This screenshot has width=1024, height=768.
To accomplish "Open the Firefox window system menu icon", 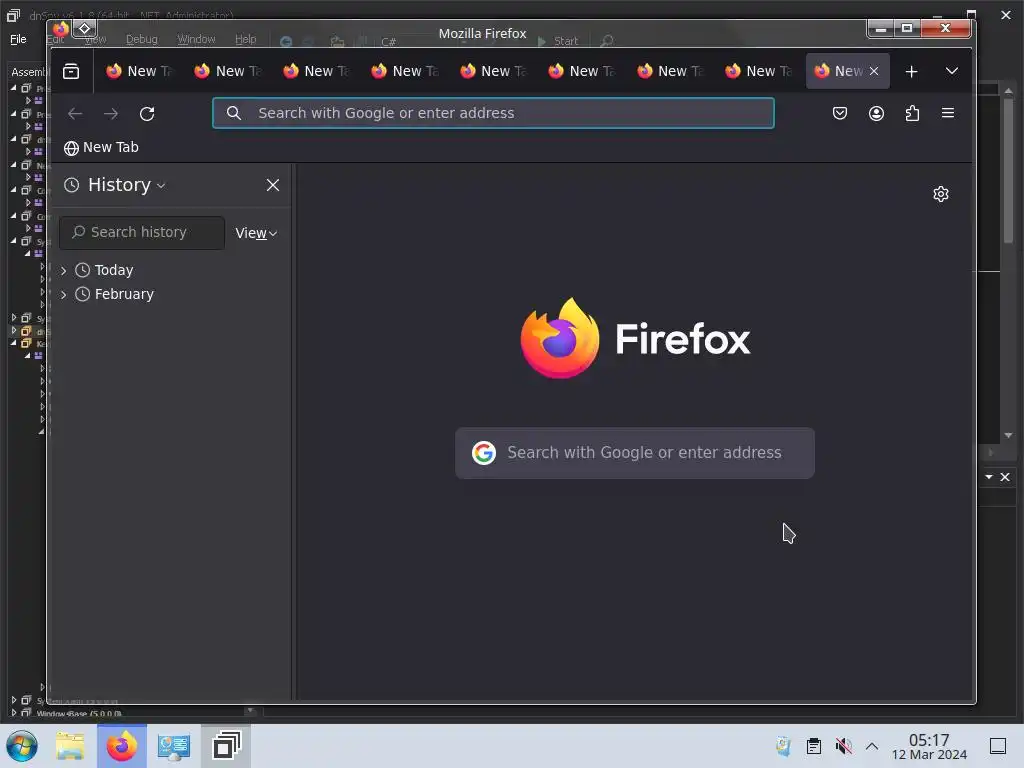I will pos(61,29).
